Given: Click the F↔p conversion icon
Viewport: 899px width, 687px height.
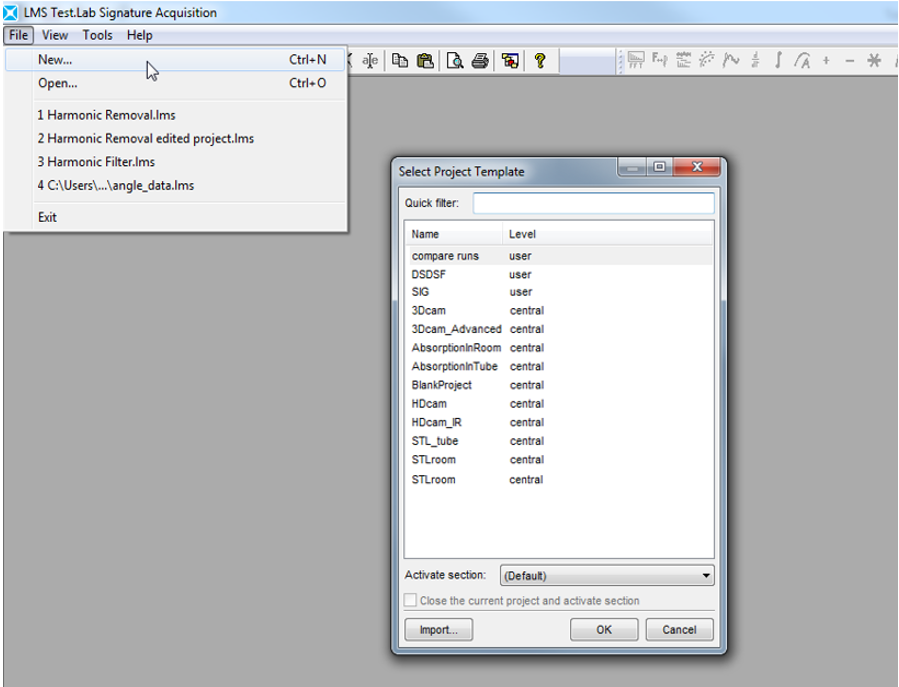Looking at the screenshot, I should (660, 60).
